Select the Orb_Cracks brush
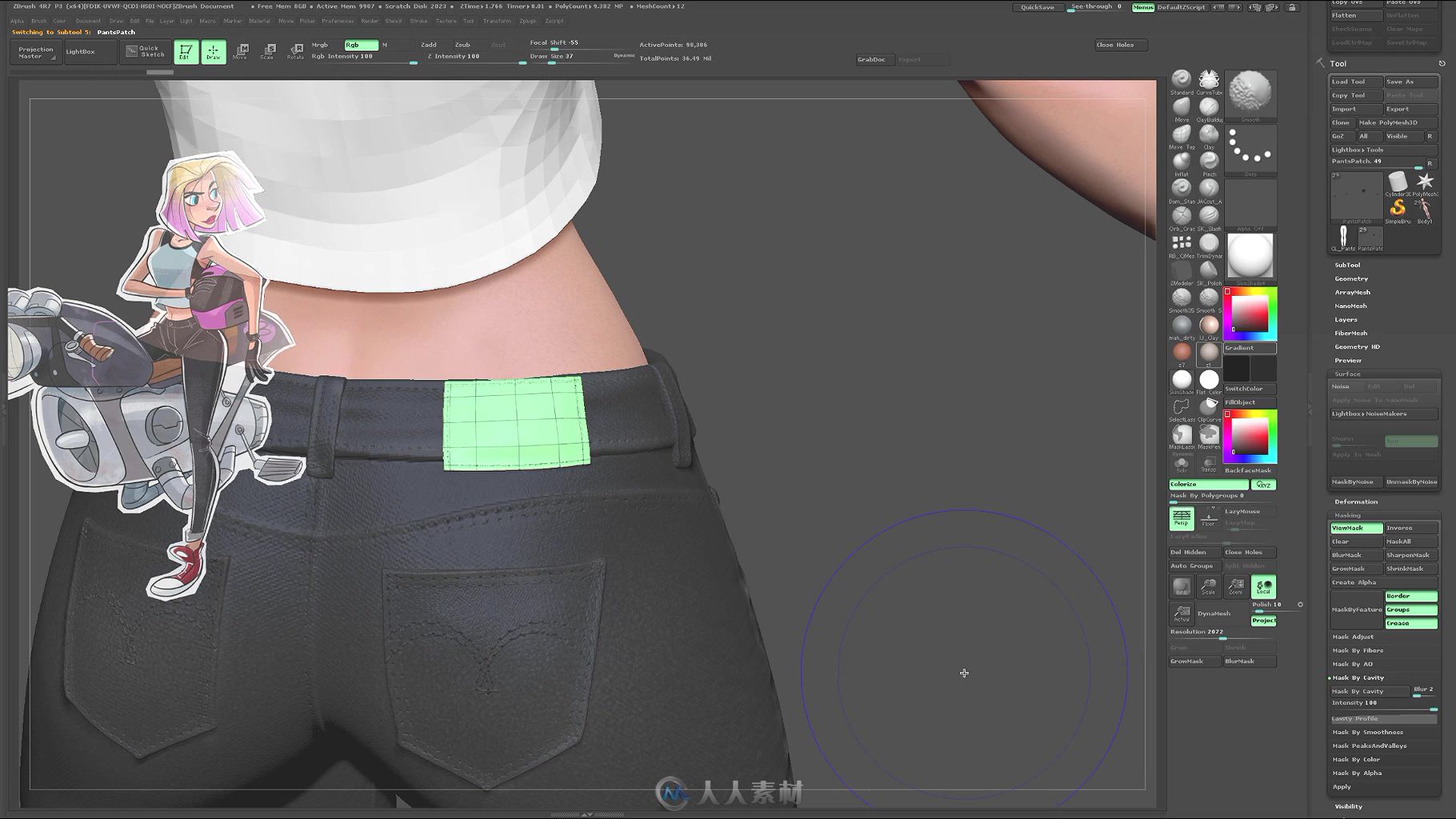 coord(1182,218)
